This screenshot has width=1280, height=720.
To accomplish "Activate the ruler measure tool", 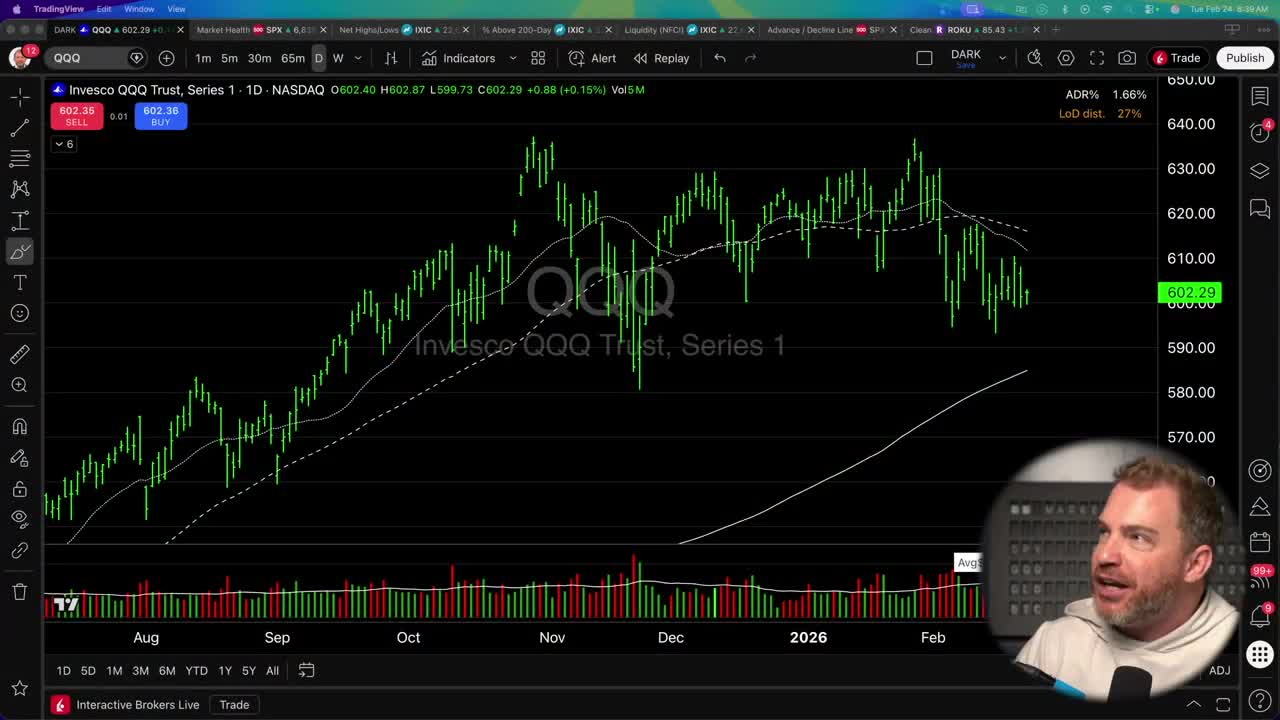I will [x=19, y=354].
